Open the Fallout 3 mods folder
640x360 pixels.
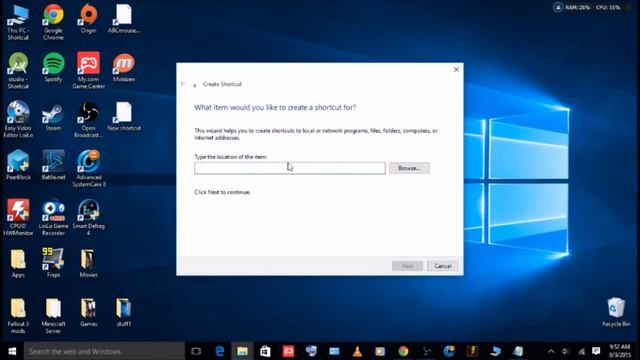[18, 316]
